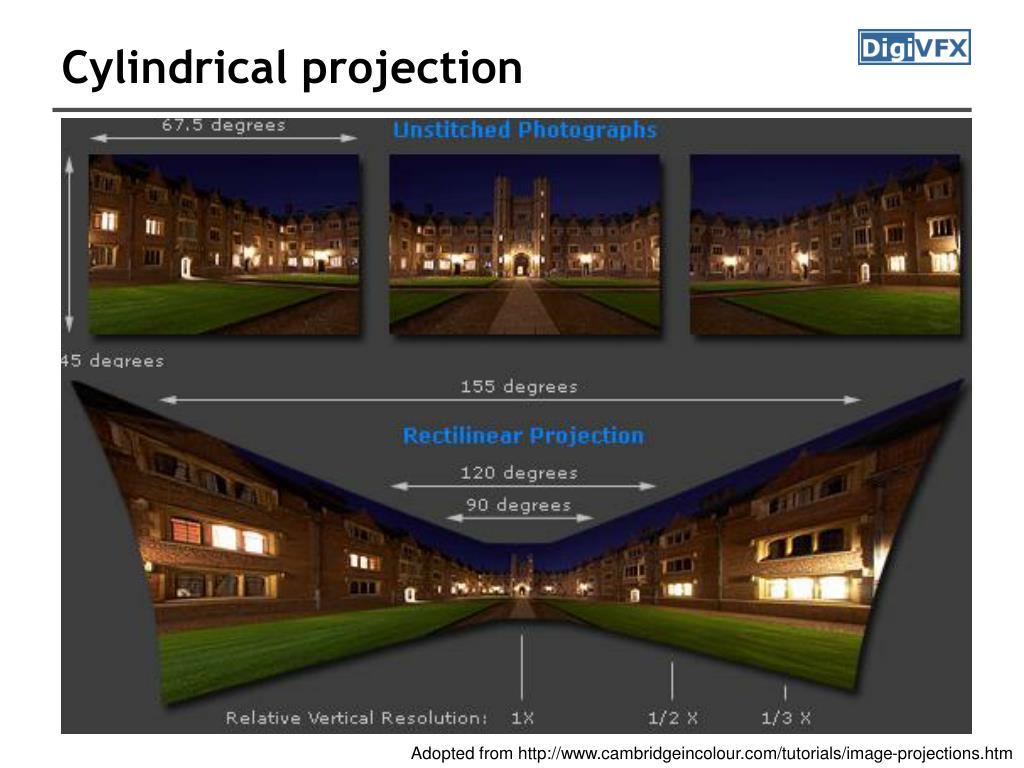
Task: Click the '90 degrees' label
Action: click(x=519, y=505)
